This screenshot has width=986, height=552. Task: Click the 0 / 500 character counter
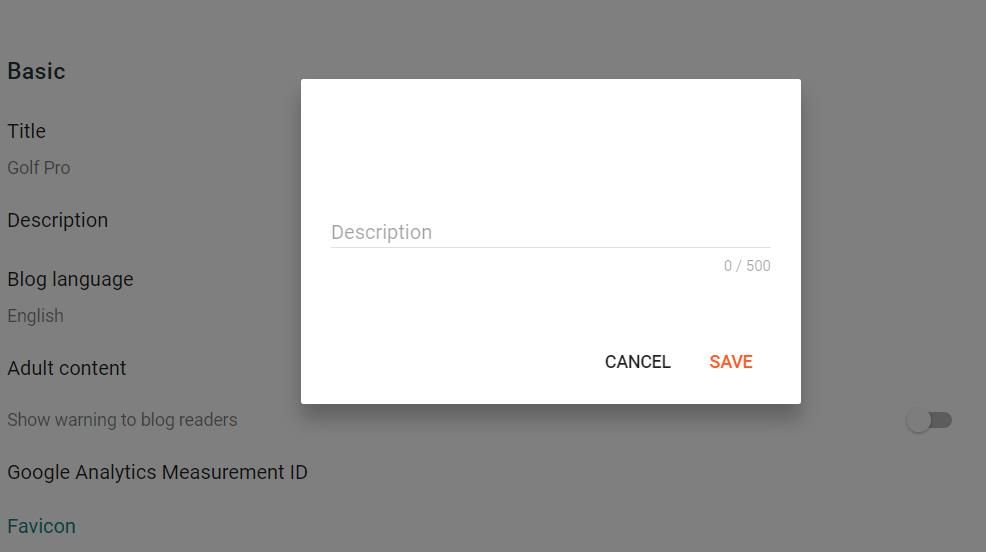click(747, 266)
